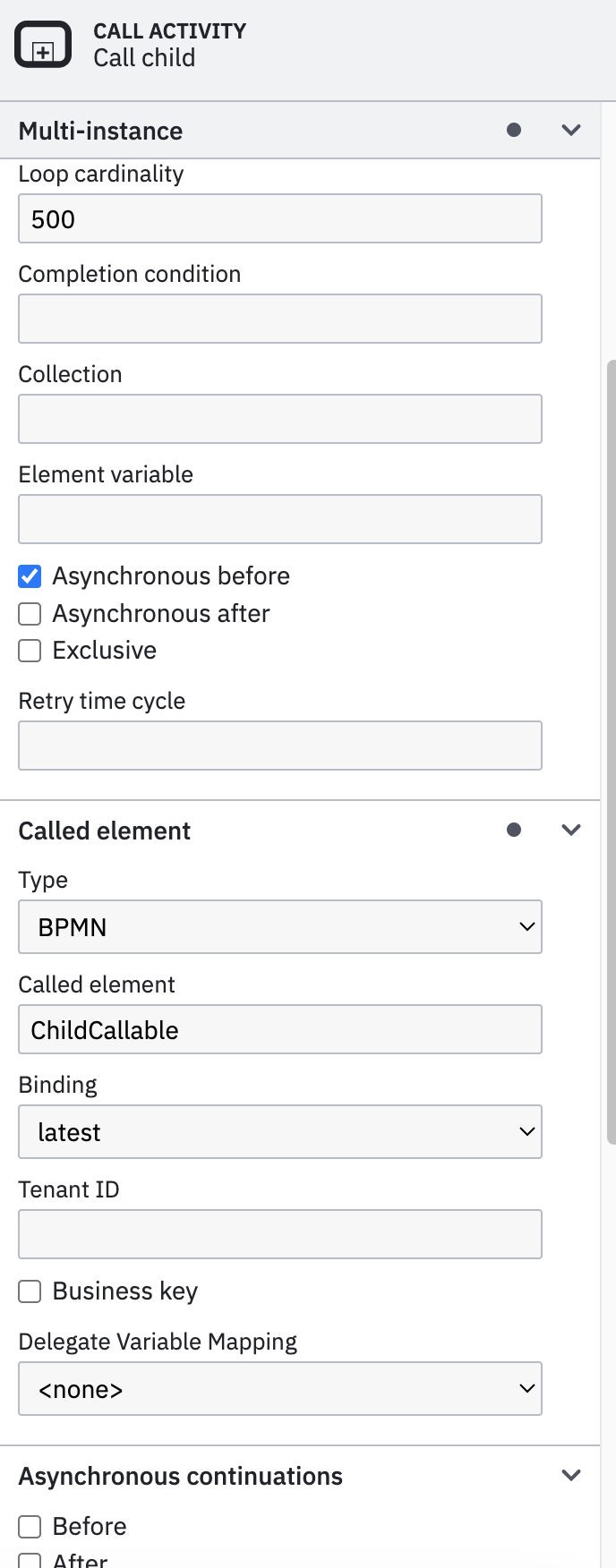Image resolution: width=616 pixels, height=1568 pixels.
Task: Click the properties panel vertical scrollbar
Action: pos(612,752)
